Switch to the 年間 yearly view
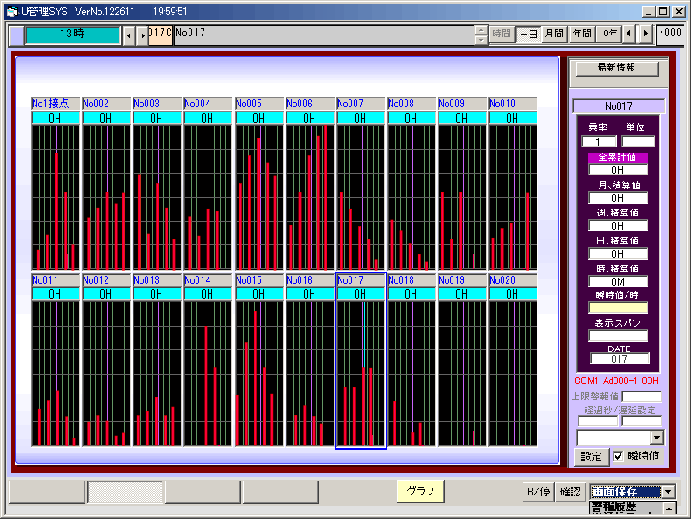Image resolution: width=691 pixels, height=519 pixels. [582, 33]
